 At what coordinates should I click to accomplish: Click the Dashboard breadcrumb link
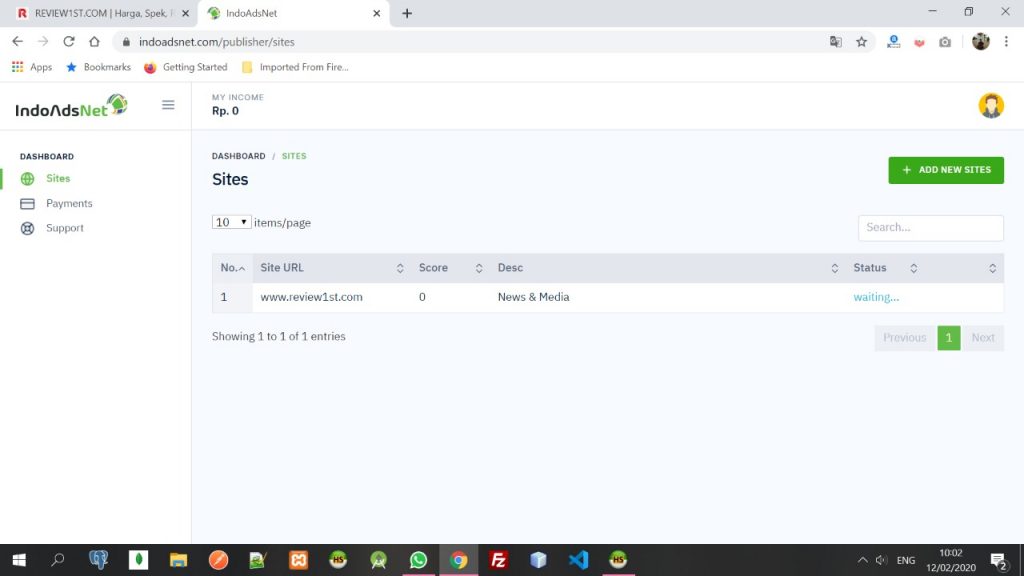click(x=238, y=156)
